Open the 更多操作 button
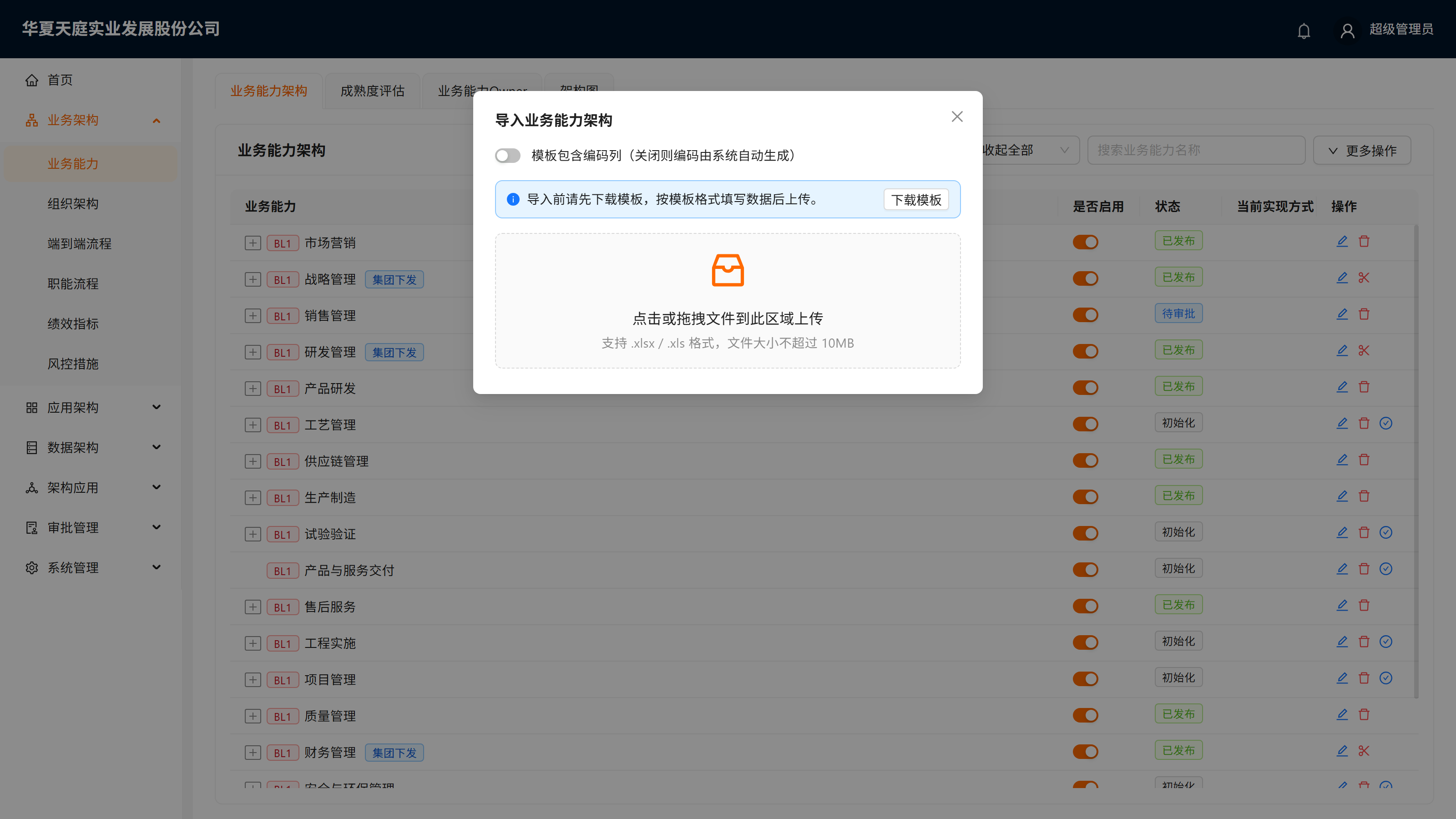 click(x=1362, y=150)
